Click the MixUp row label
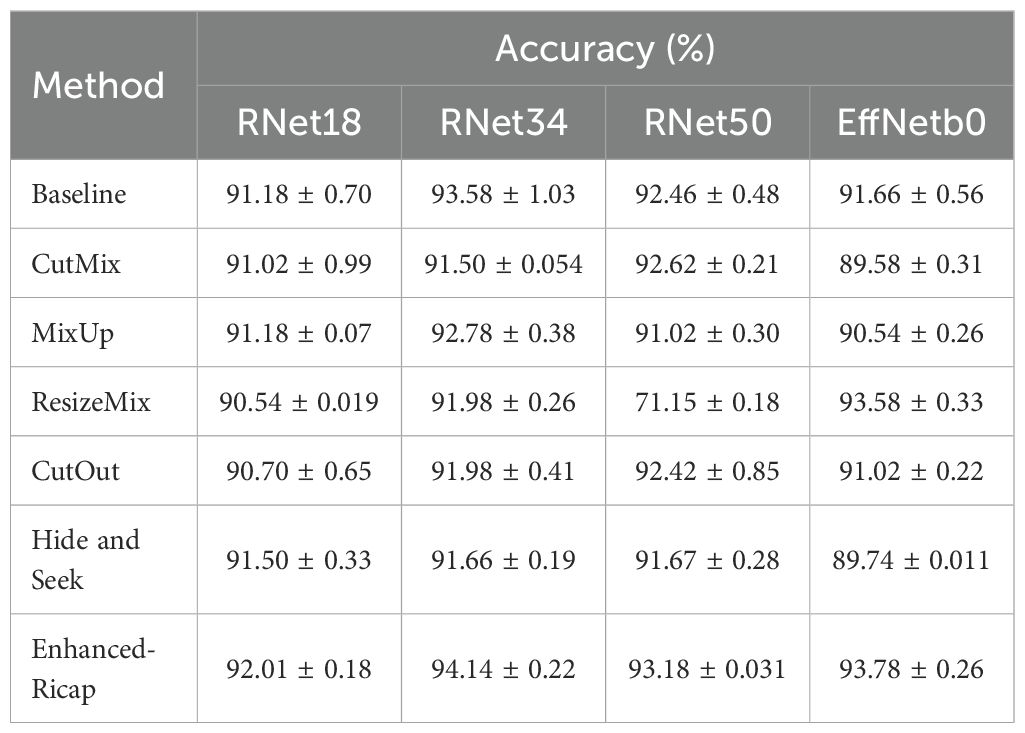1025x733 pixels. click(x=72, y=332)
